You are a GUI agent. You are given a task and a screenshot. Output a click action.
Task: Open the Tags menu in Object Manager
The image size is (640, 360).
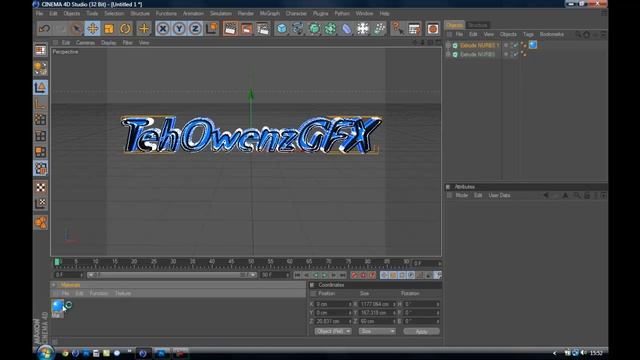click(x=528, y=34)
